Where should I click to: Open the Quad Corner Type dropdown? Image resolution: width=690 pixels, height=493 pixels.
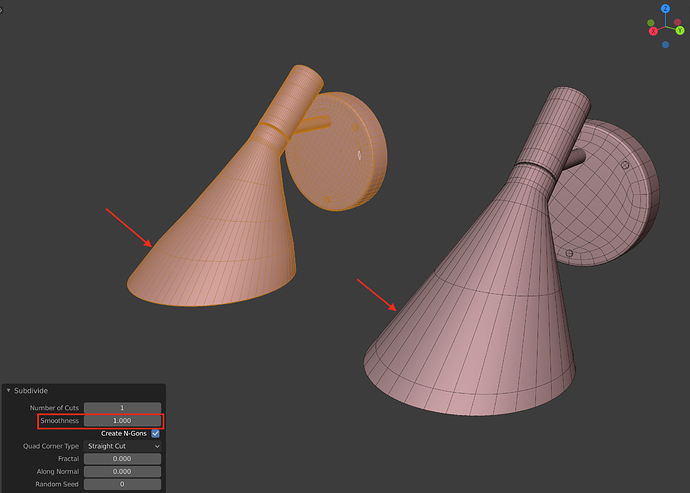click(122, 446)
